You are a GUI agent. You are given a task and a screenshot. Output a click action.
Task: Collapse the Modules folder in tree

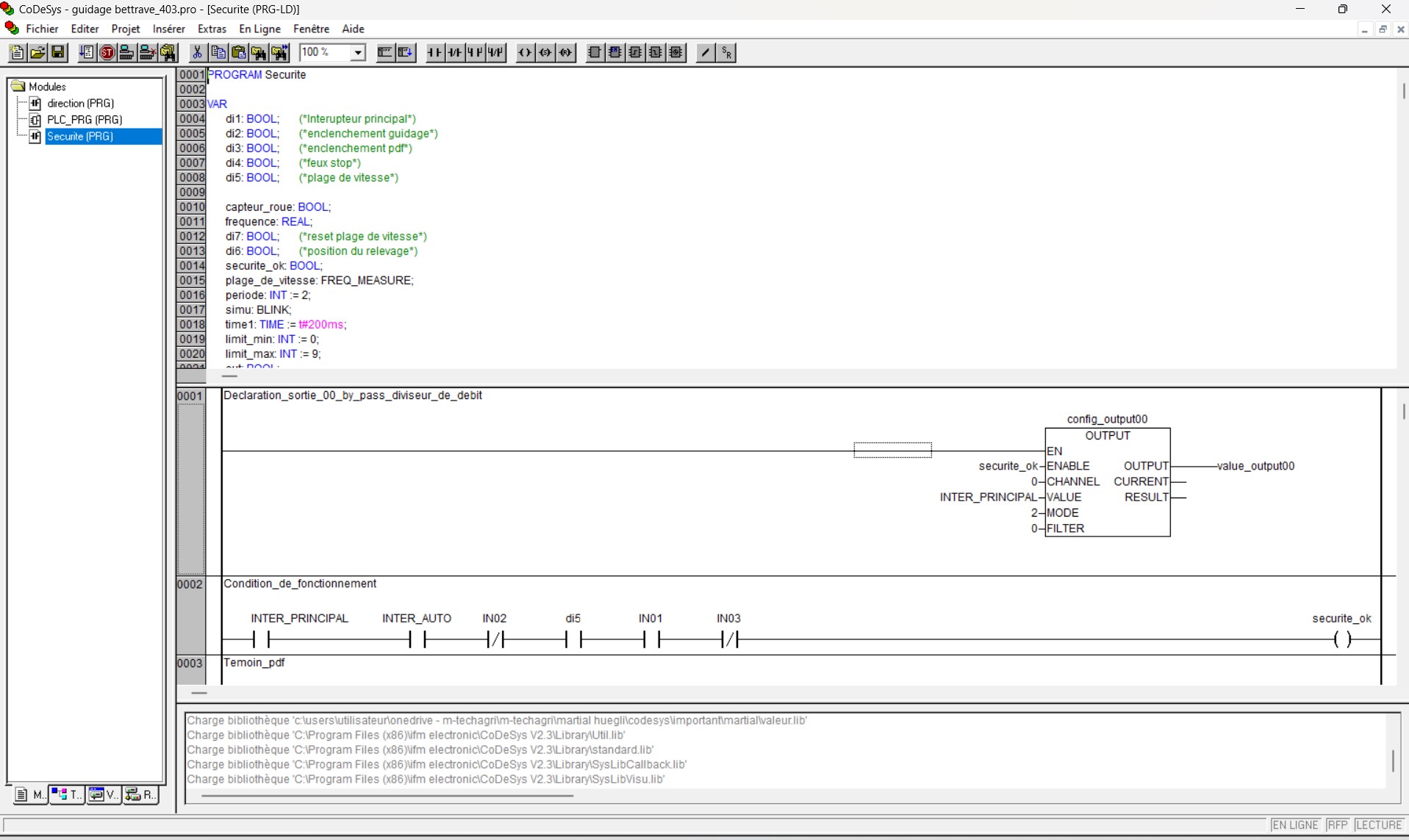coord(18,87)
